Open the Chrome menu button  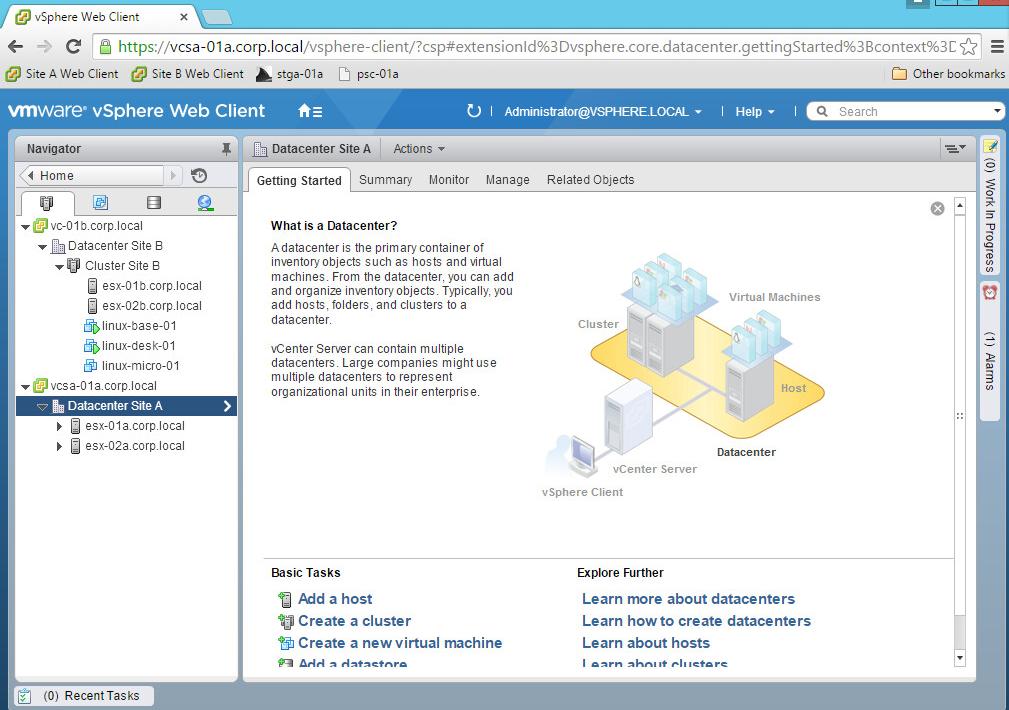click(x=997, y=46)
